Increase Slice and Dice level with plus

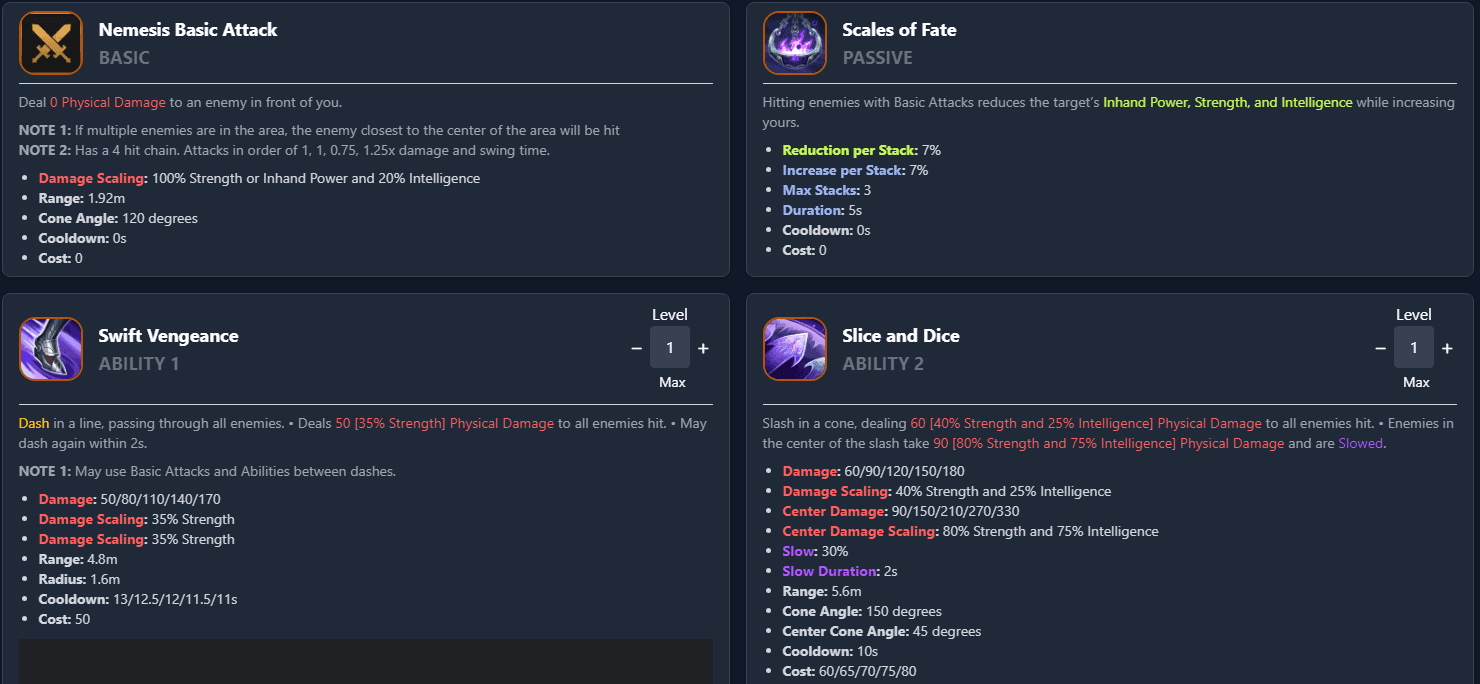coord(1447,348)
